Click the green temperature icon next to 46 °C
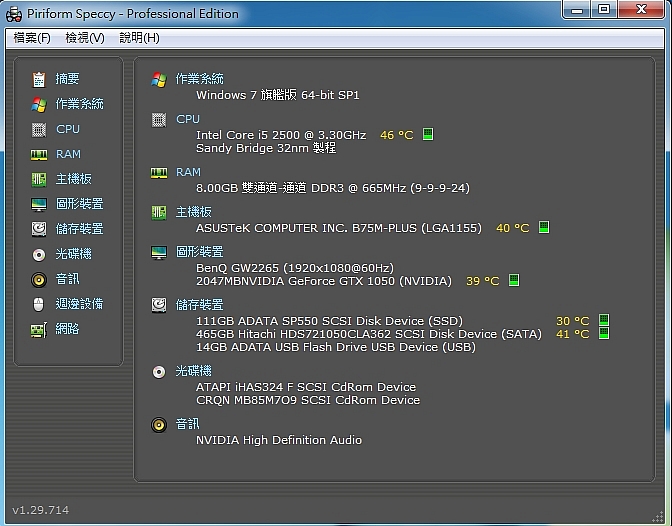 coord(428,134)
